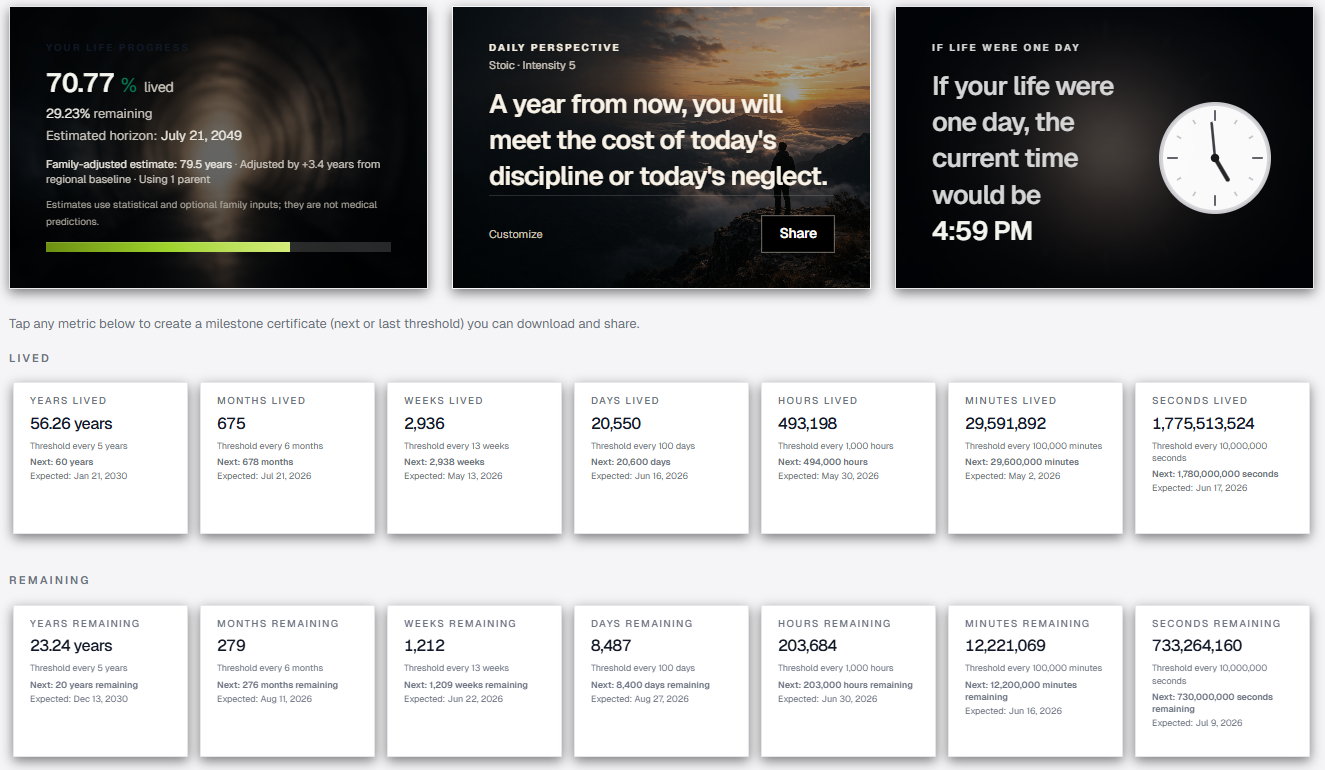Click 'Next: 20,600 days' text

(x=632, y=462)
